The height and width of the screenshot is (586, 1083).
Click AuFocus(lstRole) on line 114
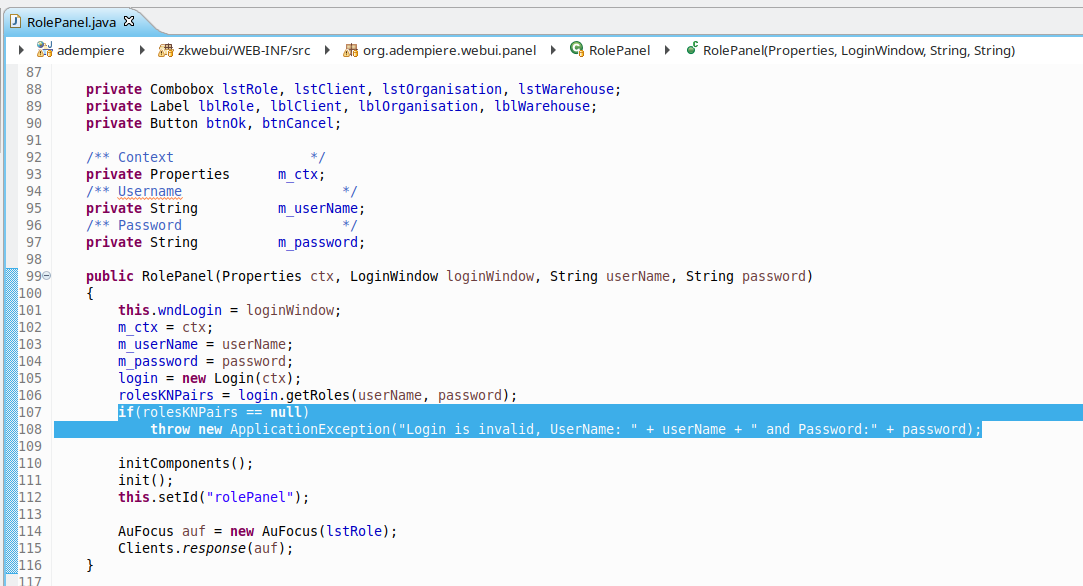point(326,531)
